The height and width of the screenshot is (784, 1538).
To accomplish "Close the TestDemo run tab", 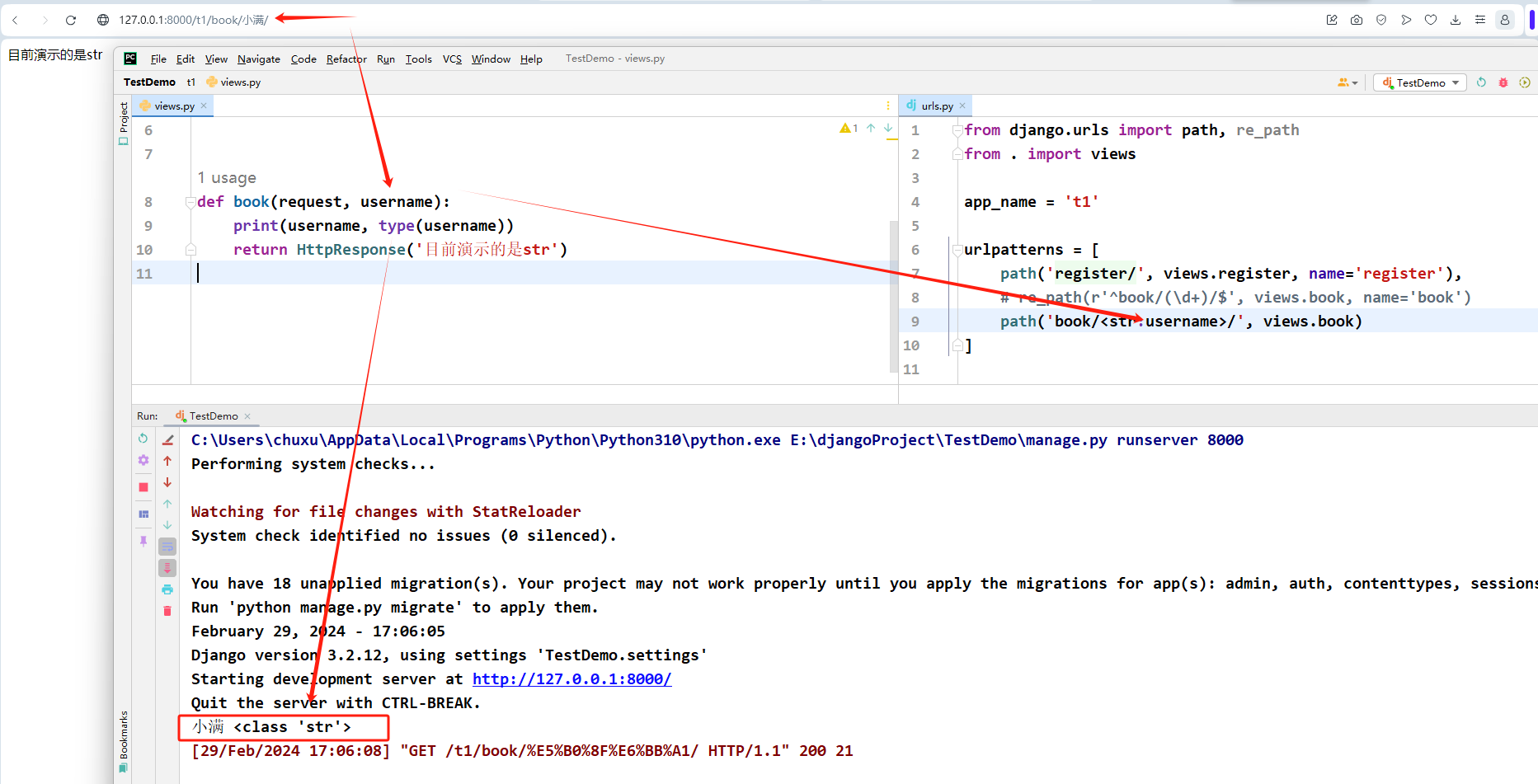I will coord(247,416).
